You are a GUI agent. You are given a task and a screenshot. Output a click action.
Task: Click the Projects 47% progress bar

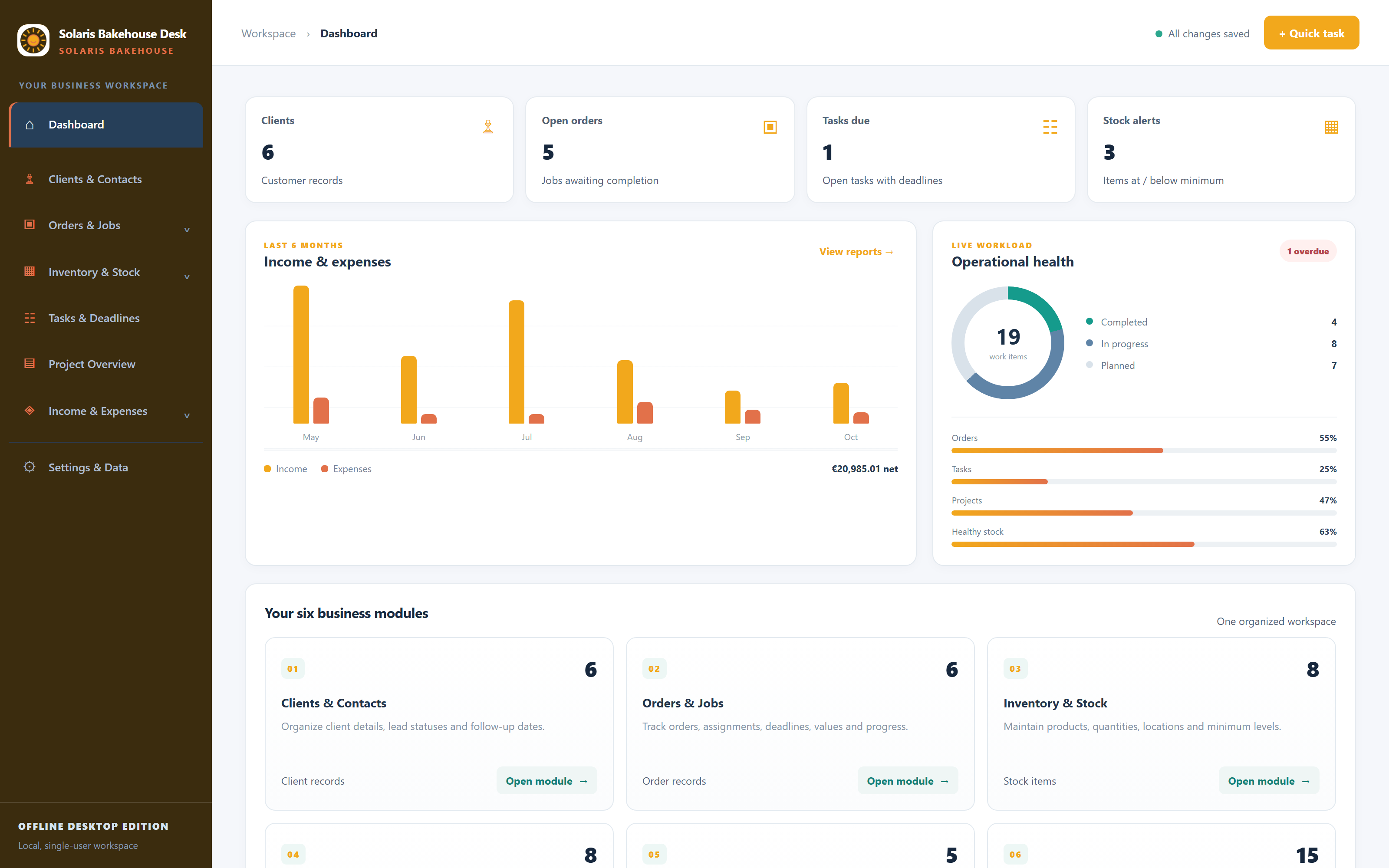1144,513
